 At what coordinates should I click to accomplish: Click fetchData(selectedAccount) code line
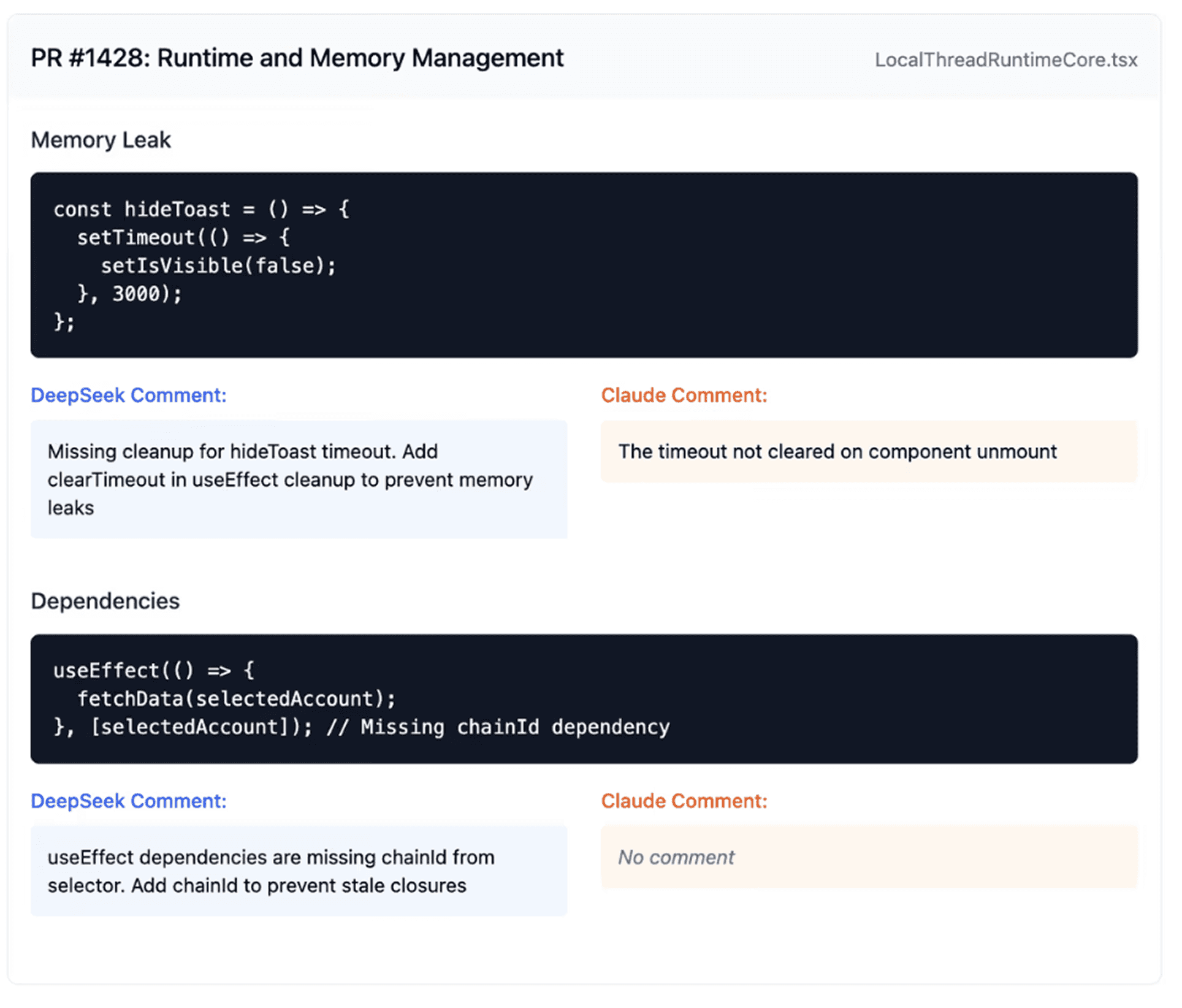tap(236, 699)
